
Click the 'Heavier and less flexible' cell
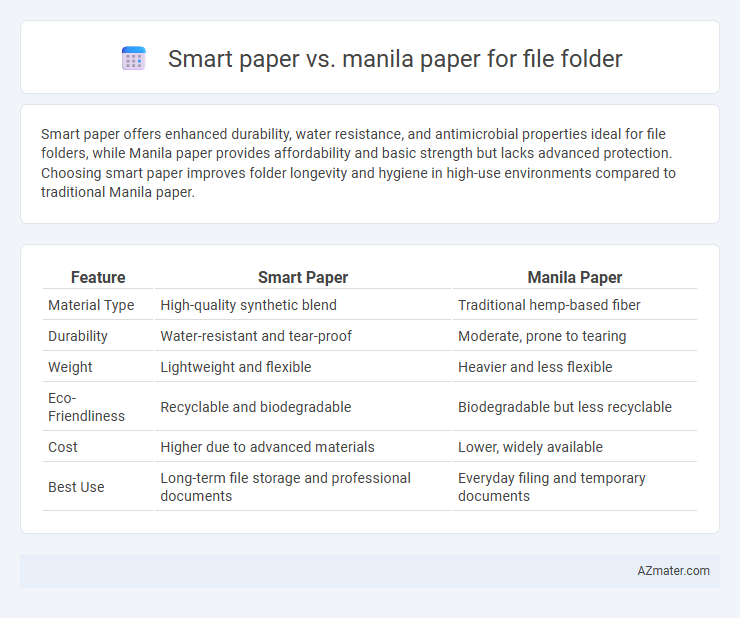click(x=535, y=367)
